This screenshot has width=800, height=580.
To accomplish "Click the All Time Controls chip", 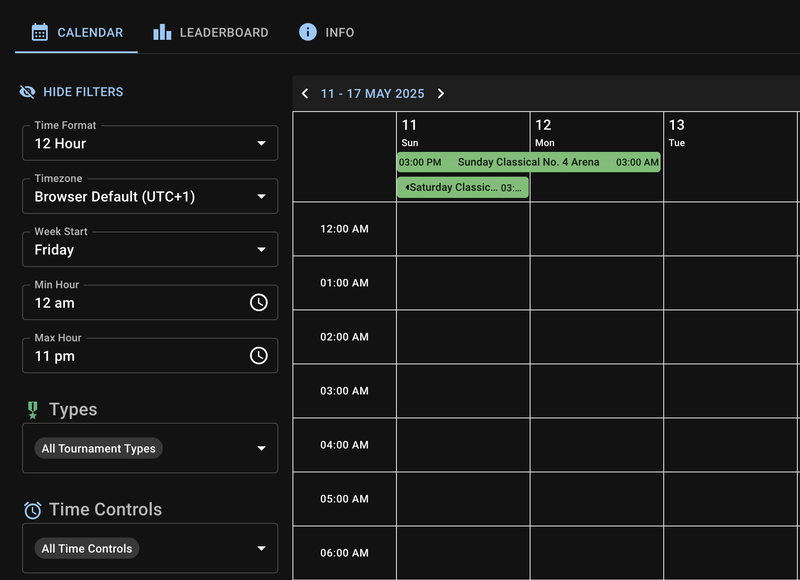I will [87, 548].
